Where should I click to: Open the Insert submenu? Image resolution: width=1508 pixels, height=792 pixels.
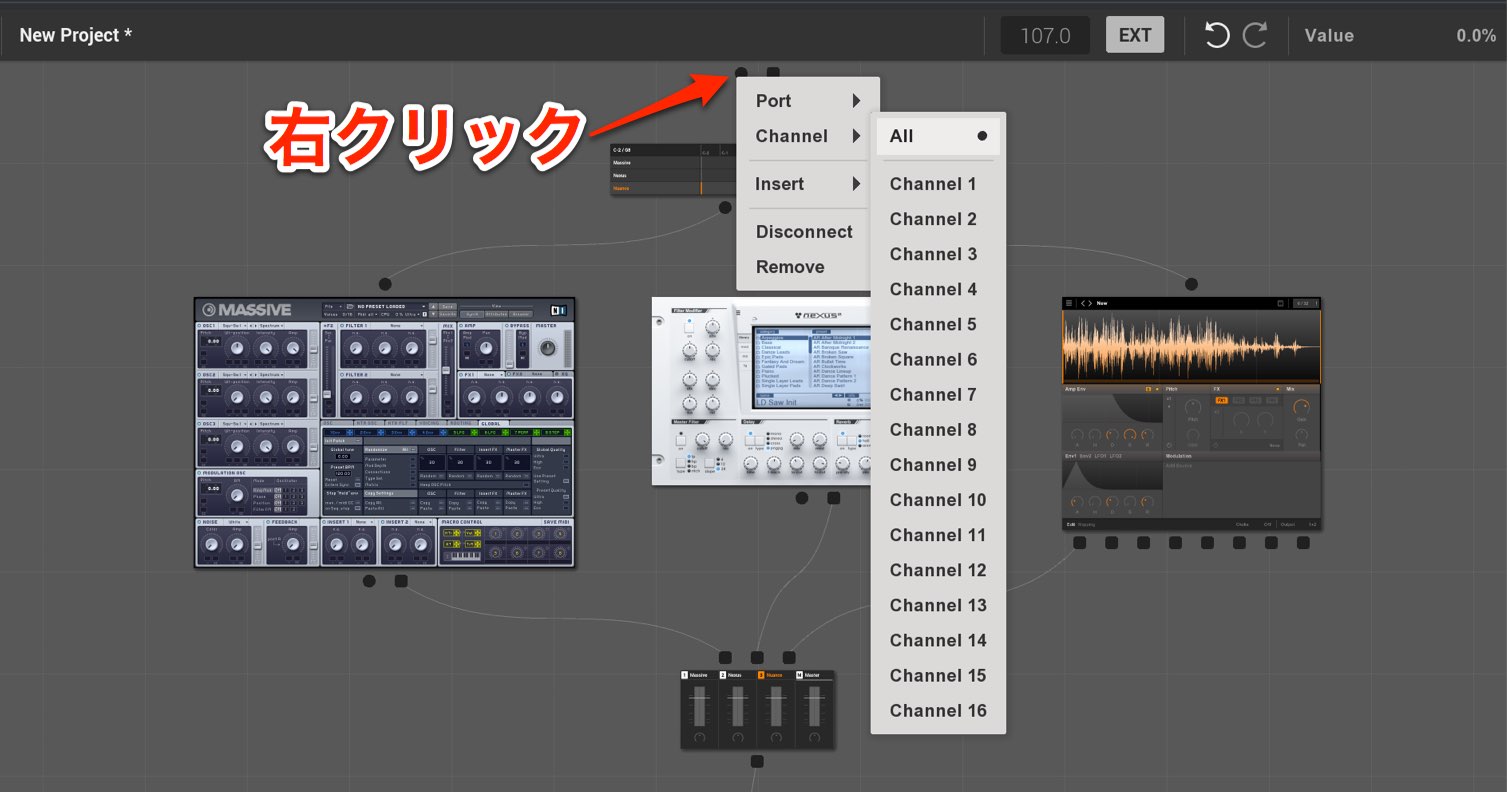[808, 184]
